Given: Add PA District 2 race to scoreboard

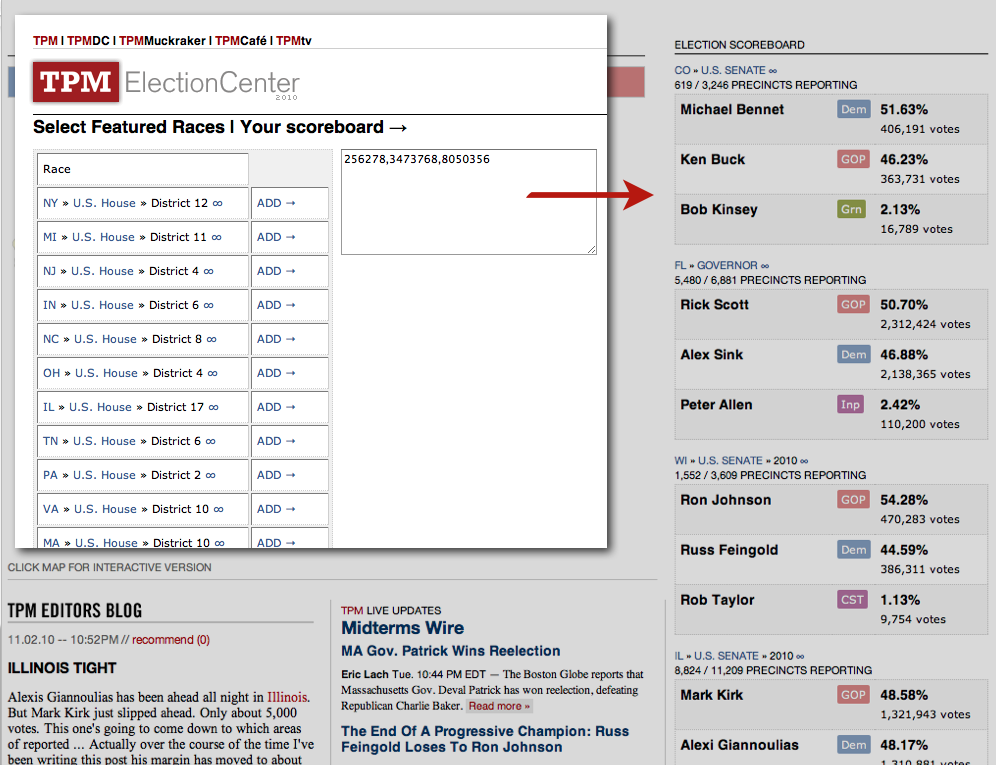Looking at the screenshot, I should click(x=276, y=475).
